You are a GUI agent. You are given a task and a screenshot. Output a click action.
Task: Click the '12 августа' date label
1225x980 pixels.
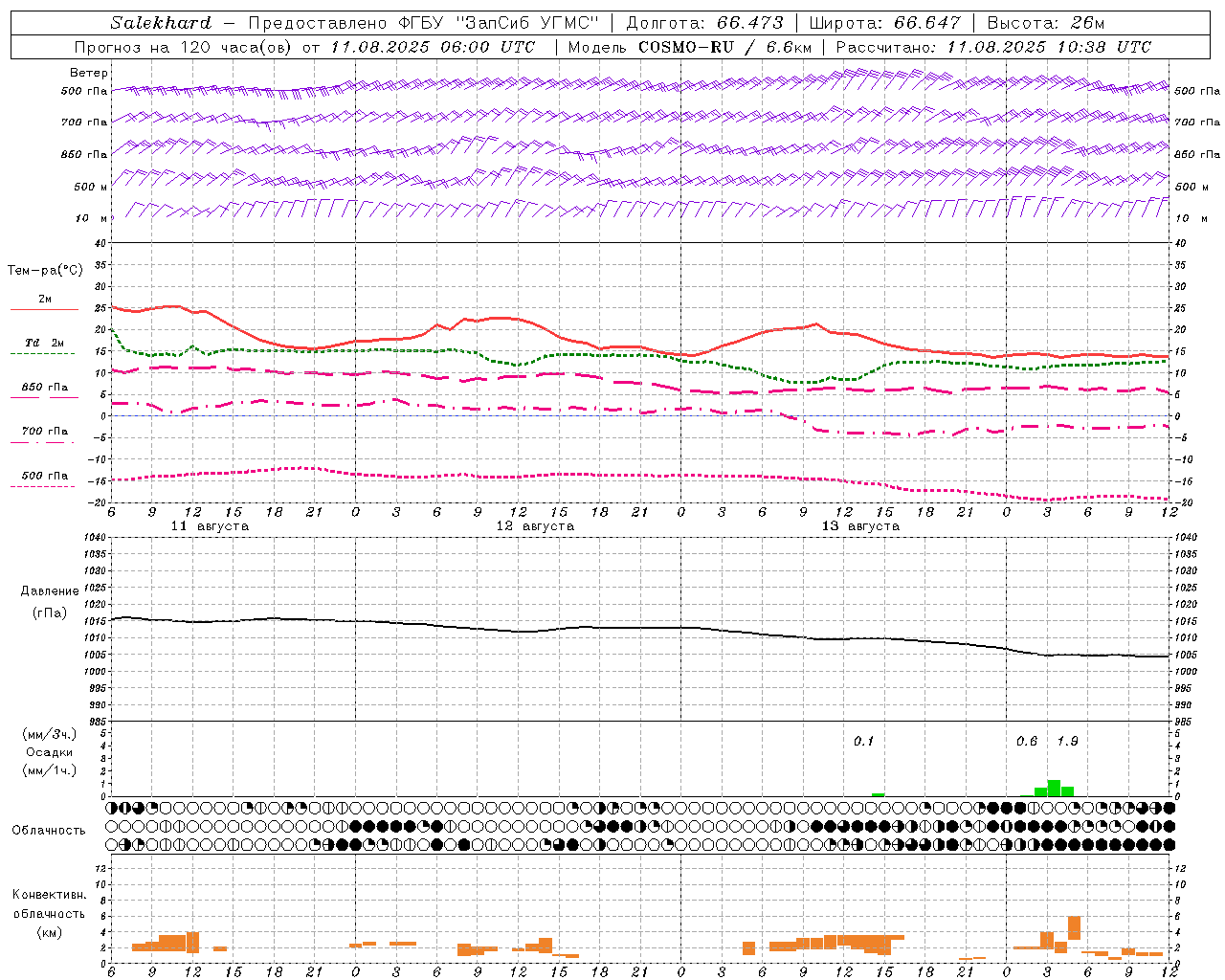pos(535,526)
